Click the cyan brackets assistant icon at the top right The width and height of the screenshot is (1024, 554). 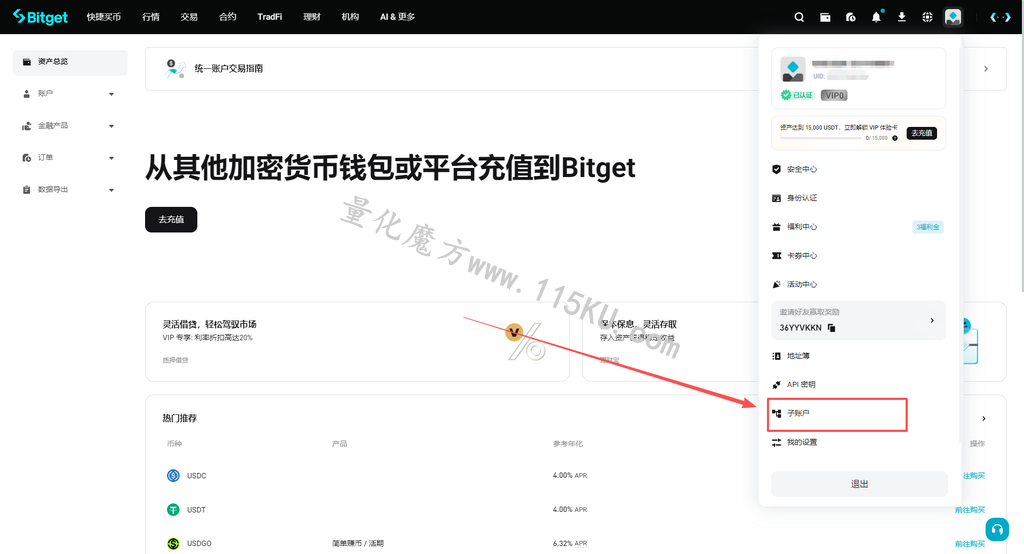(1000, 17)
